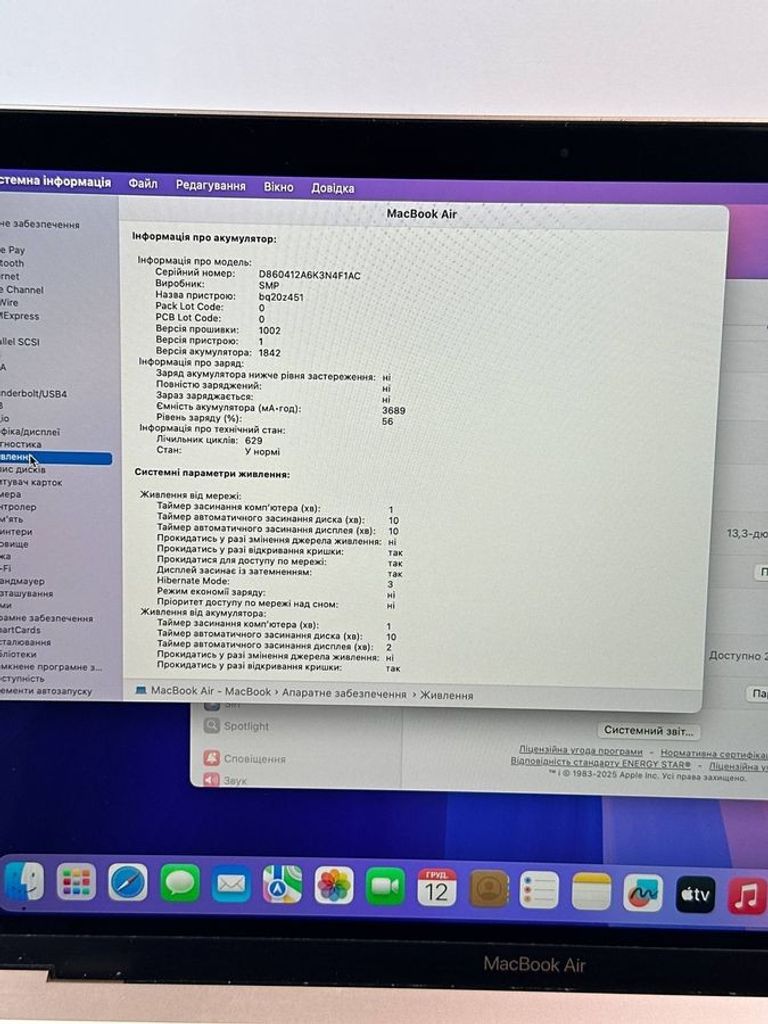
Task: Open the Reminders app in Dock
Action: click(539, 890)
